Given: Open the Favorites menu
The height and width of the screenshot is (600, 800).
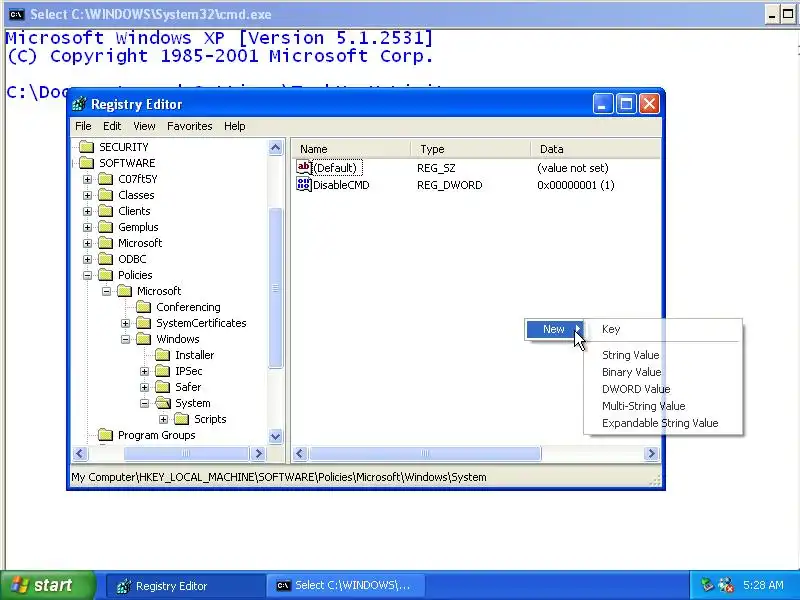Looking at the screenshot, I should [x=189, y=126].
